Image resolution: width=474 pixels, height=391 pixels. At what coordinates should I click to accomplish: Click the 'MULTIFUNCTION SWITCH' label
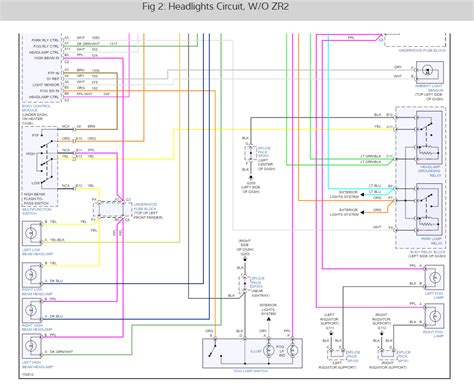[x=36, y=211]
